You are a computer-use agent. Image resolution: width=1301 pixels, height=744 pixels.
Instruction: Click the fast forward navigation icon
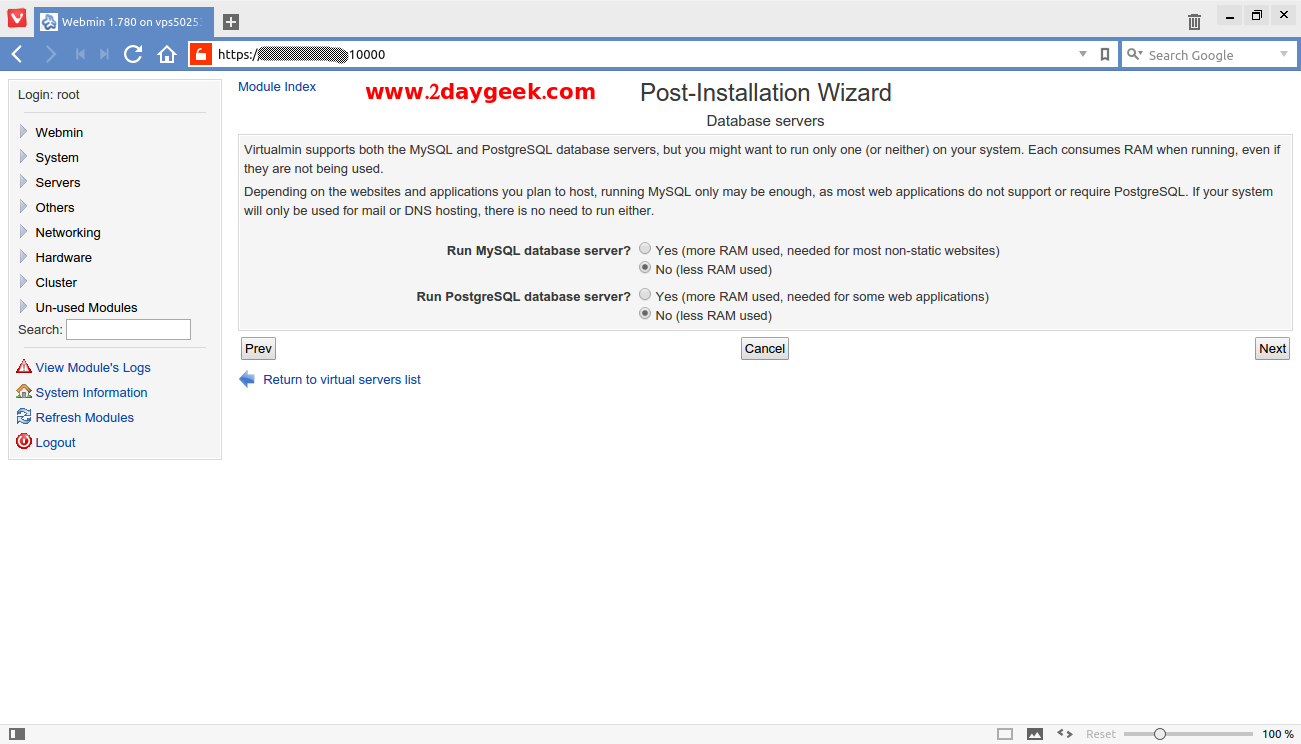104,54
